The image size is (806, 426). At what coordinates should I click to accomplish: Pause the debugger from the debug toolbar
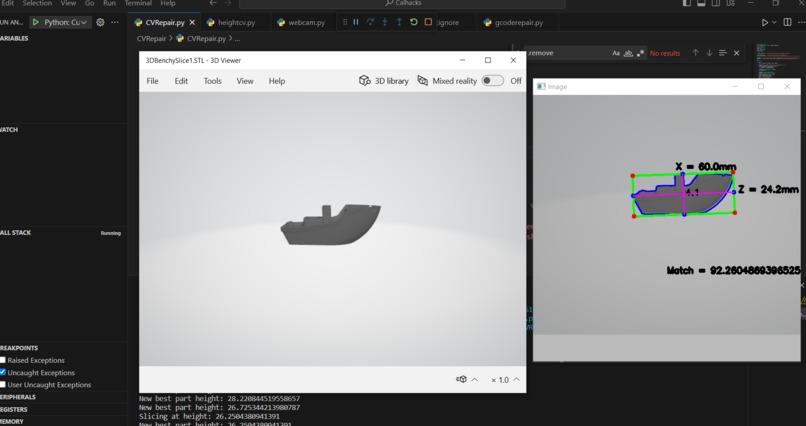(355, 22)
